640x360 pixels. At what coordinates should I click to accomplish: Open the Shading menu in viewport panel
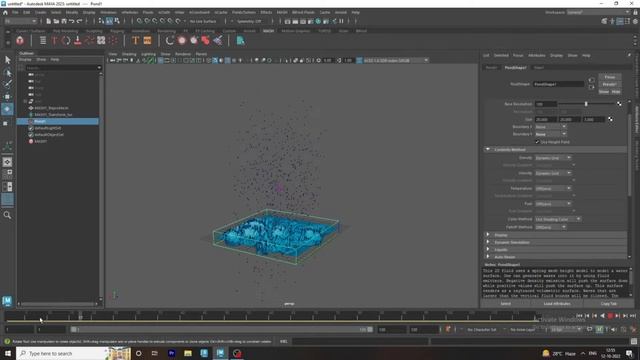click(x=129, y=54)
